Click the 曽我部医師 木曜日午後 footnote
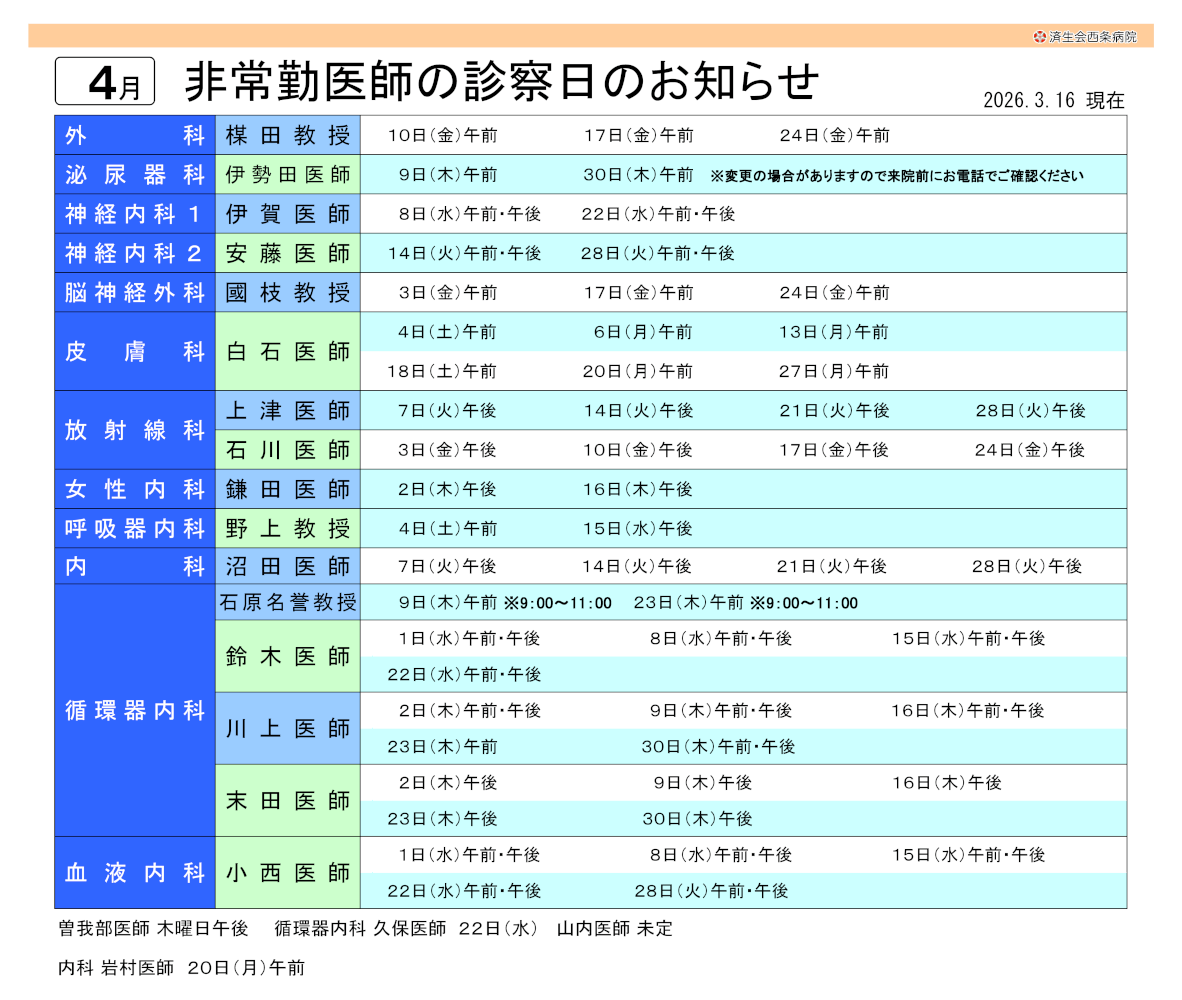 [153, 929]
